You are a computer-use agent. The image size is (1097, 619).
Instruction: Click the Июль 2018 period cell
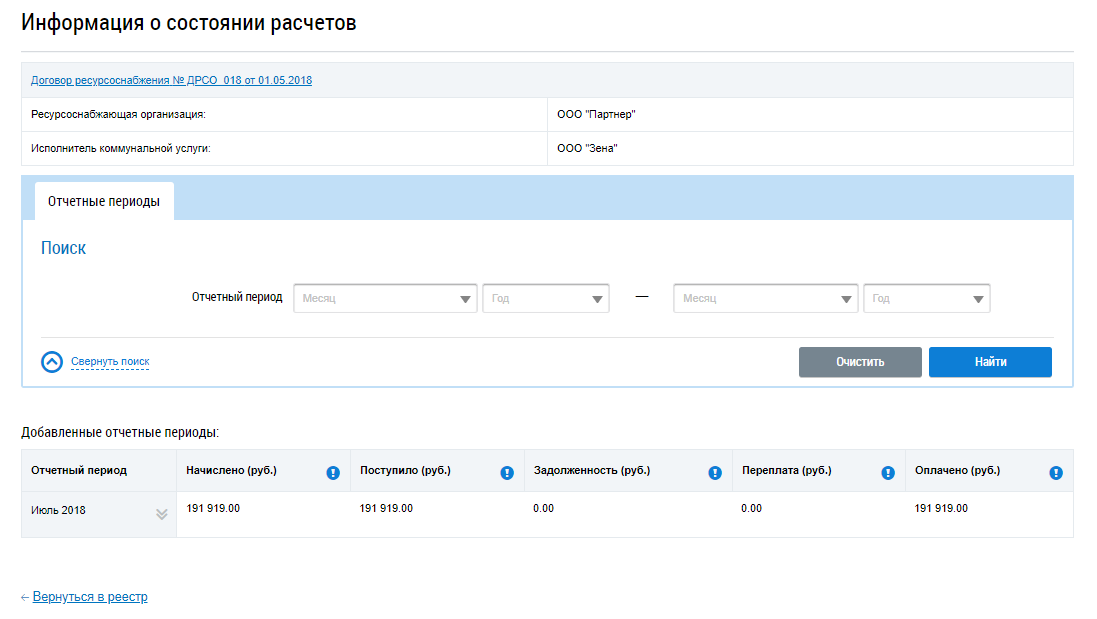[x=59, y=511]
